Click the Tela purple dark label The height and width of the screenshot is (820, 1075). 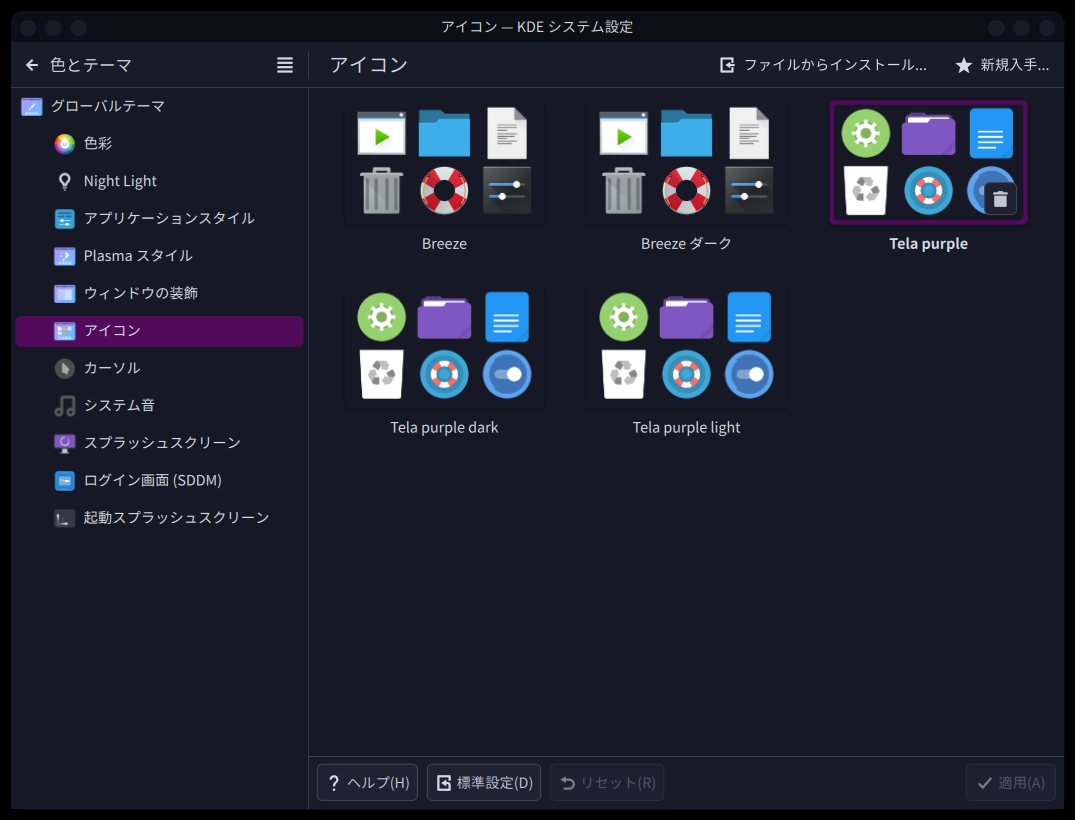click(x=444, y=428)
